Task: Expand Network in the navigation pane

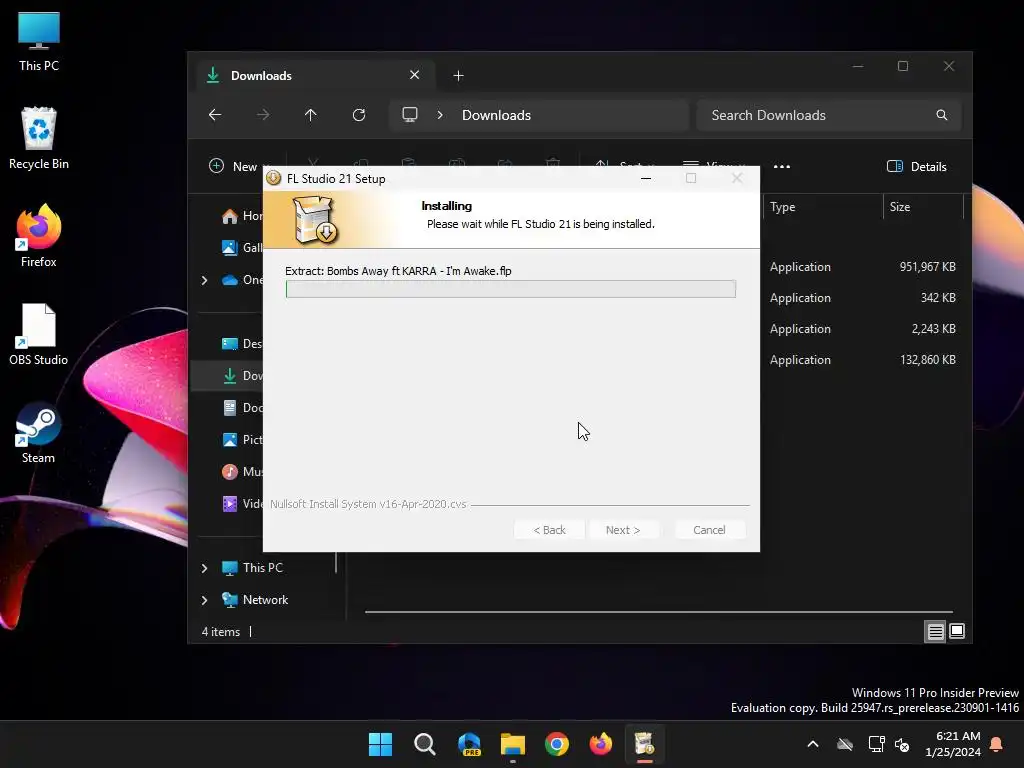Action: tap(204, 600)
